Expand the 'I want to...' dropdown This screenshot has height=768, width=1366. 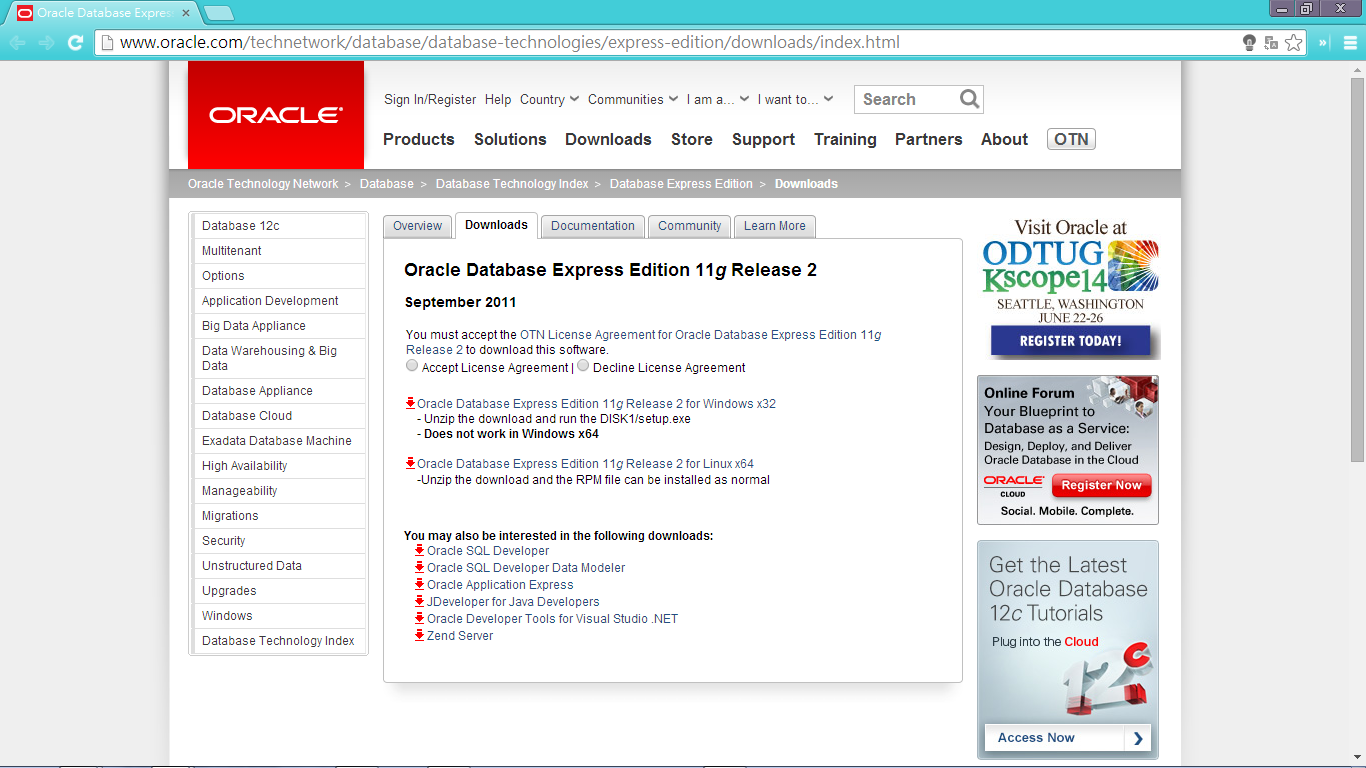point(795,99)
